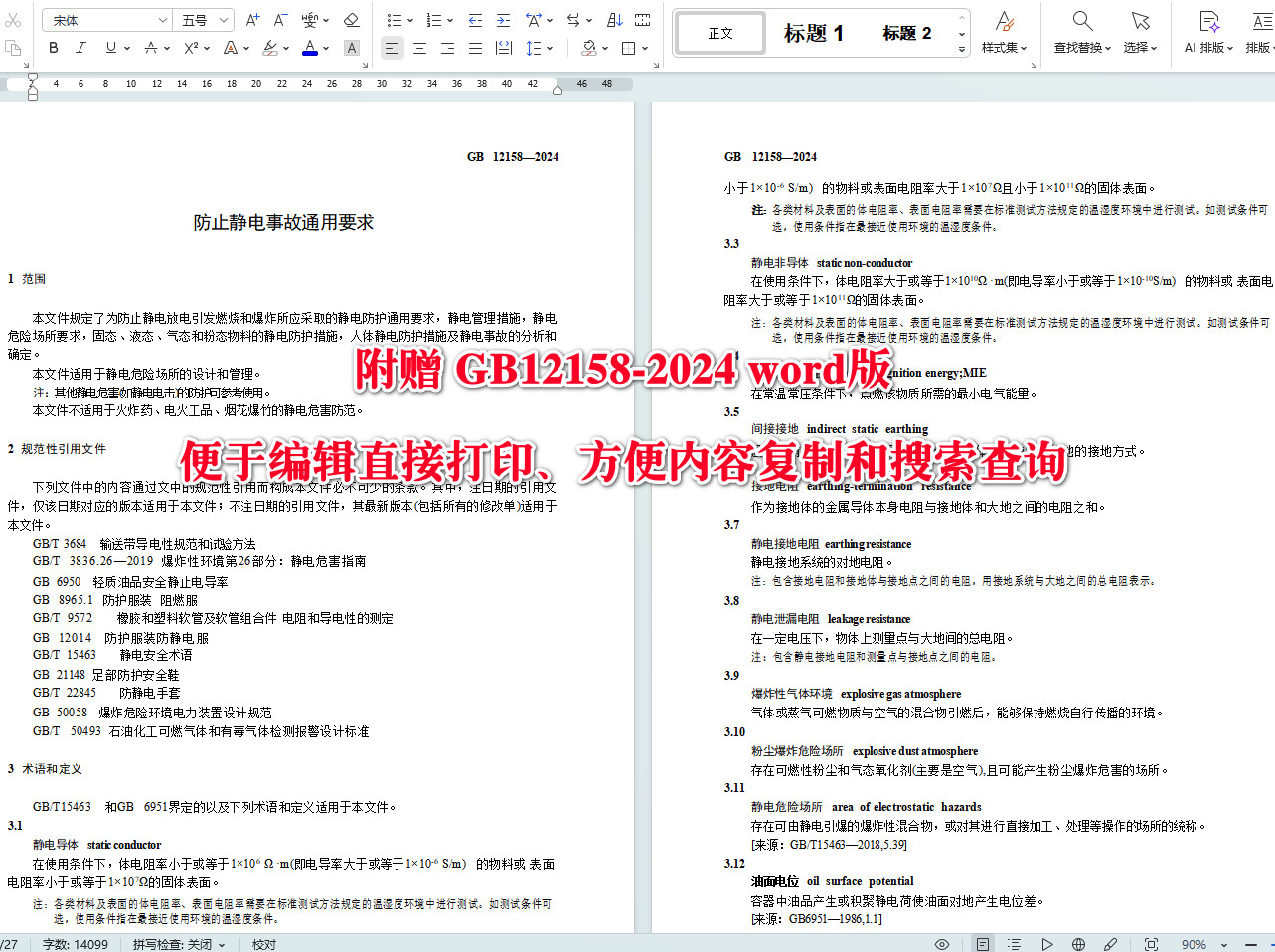
Task: Open underline style dropdown arrow
Action: (125, 48)
